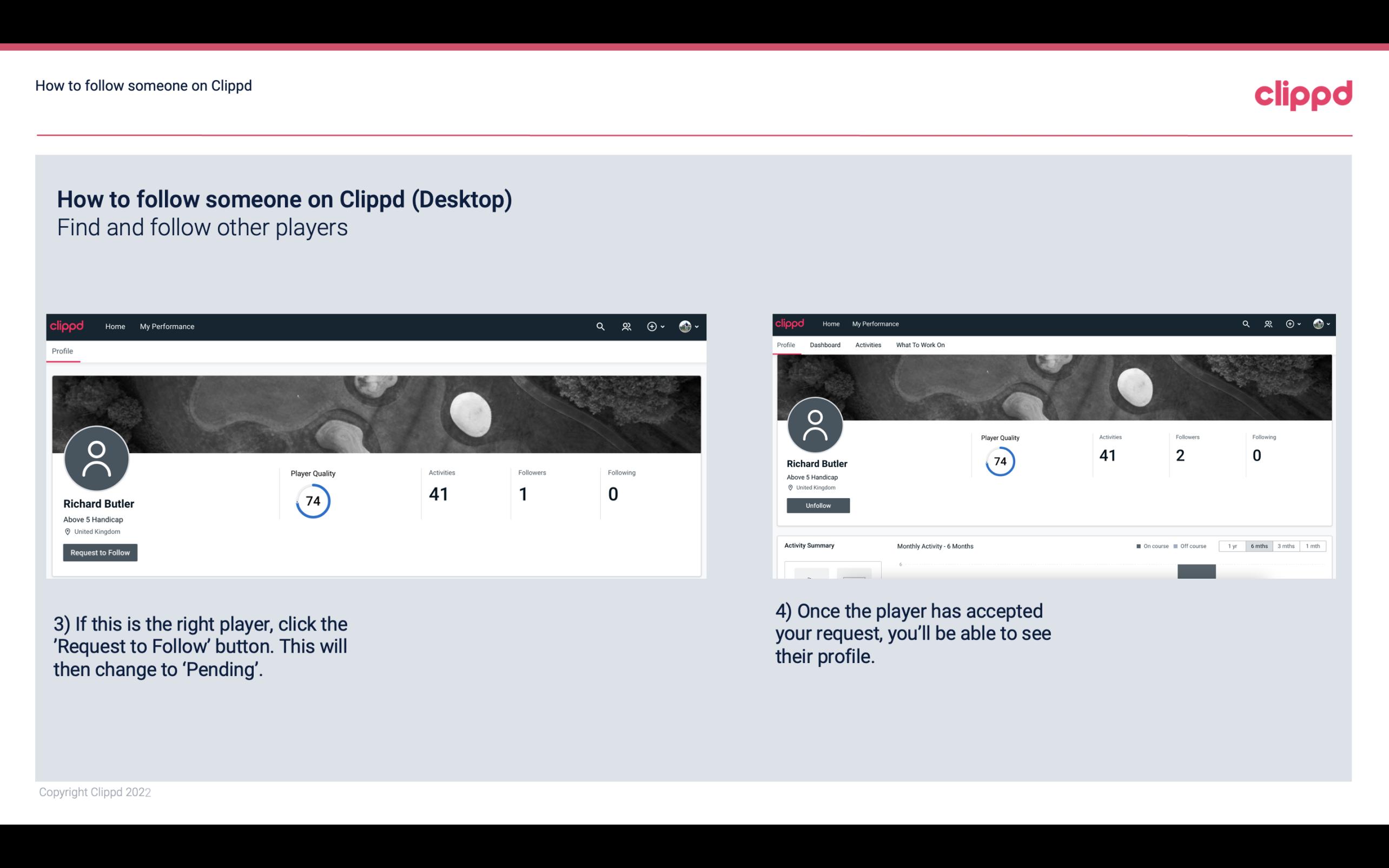Click the 'Request to Follow' button
The width and height of the screenshot is (1389, 868).
(x=100, y=552)
